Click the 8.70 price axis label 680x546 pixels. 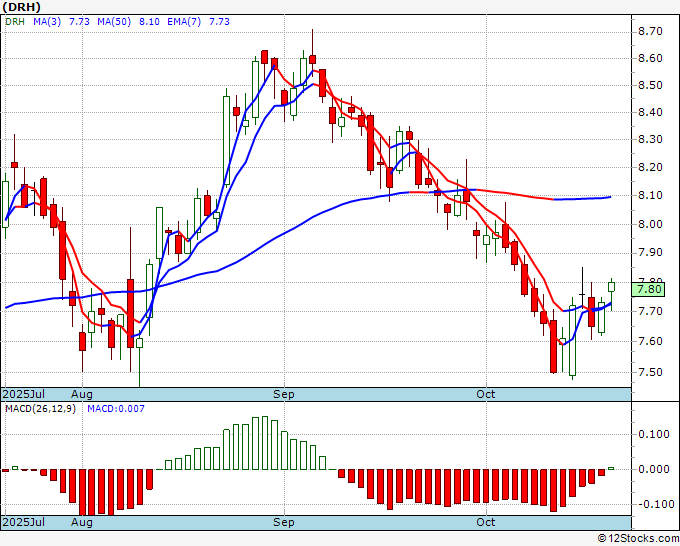[x=650, y=31]
